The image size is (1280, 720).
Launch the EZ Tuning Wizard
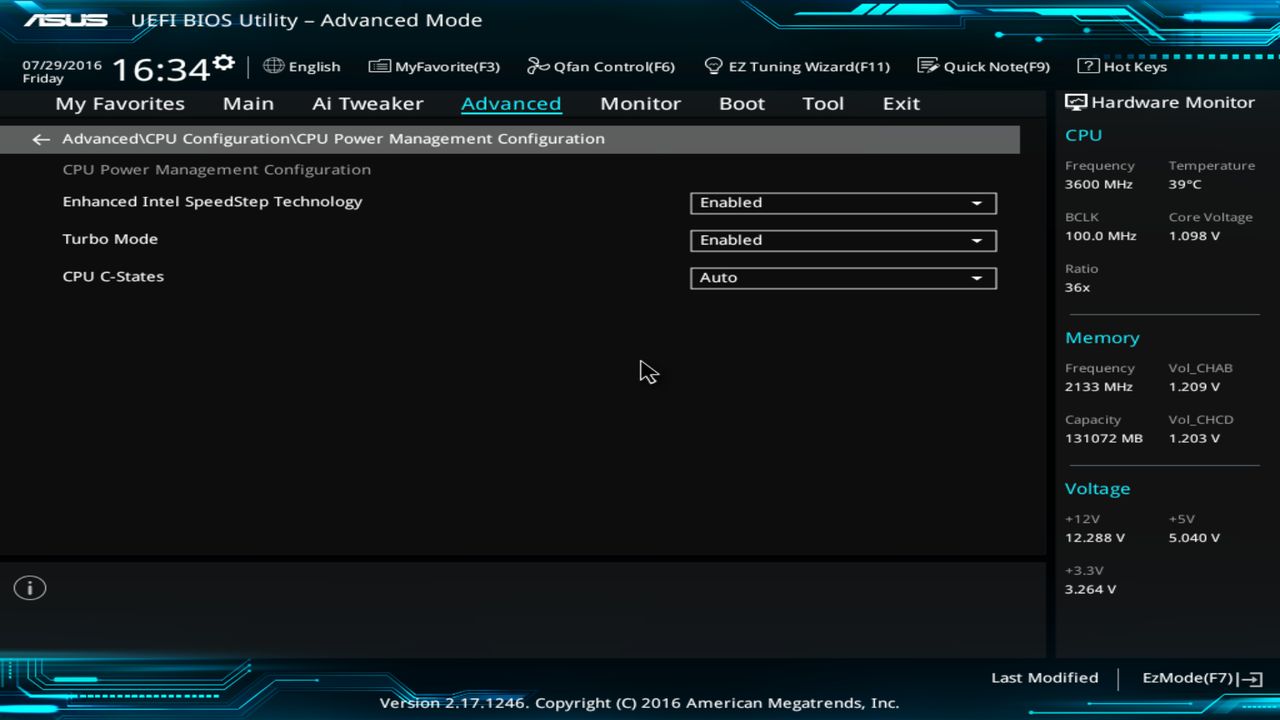click(x=797, y=66)
